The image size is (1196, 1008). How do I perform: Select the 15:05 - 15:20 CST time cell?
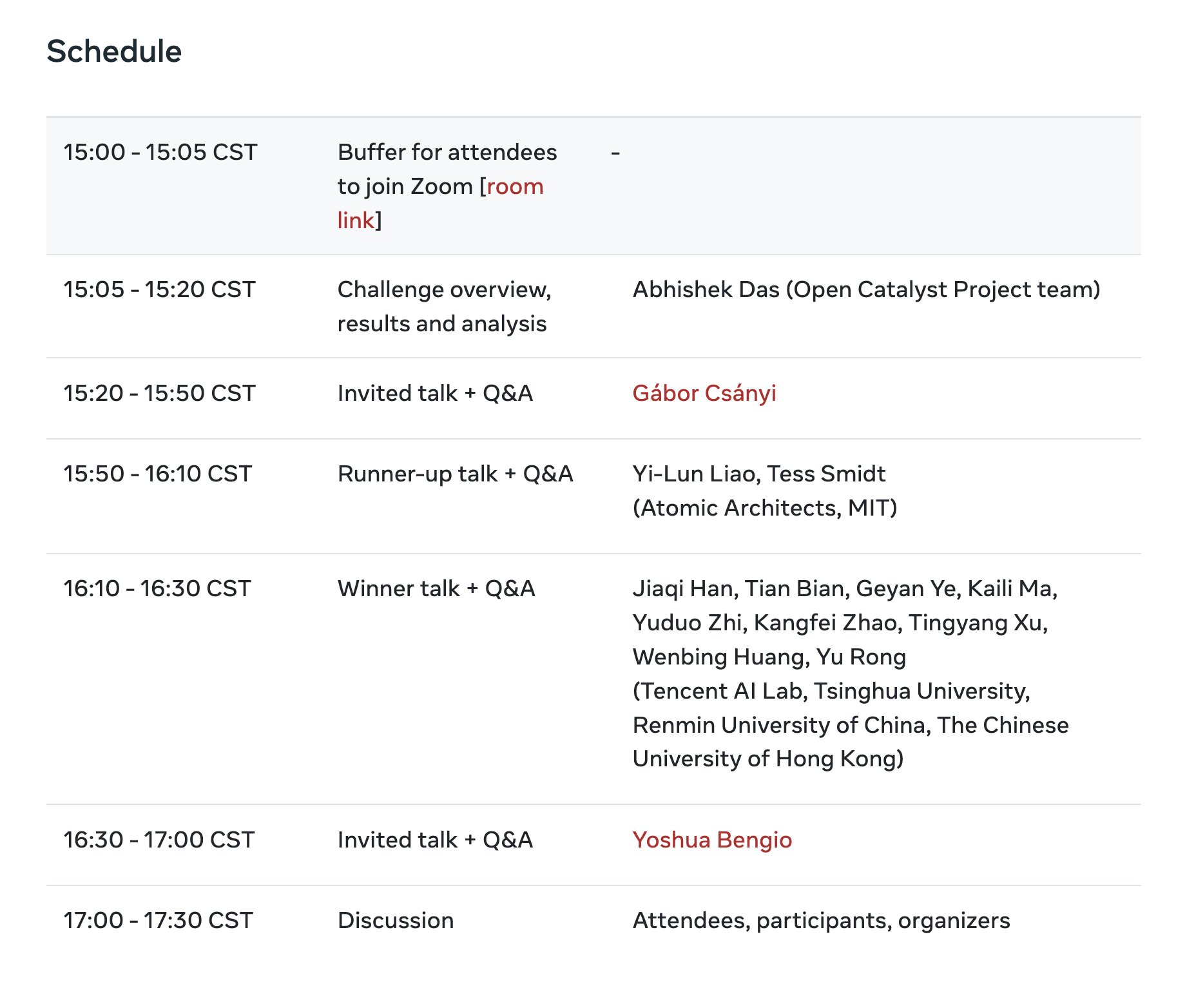pos(160,289)
